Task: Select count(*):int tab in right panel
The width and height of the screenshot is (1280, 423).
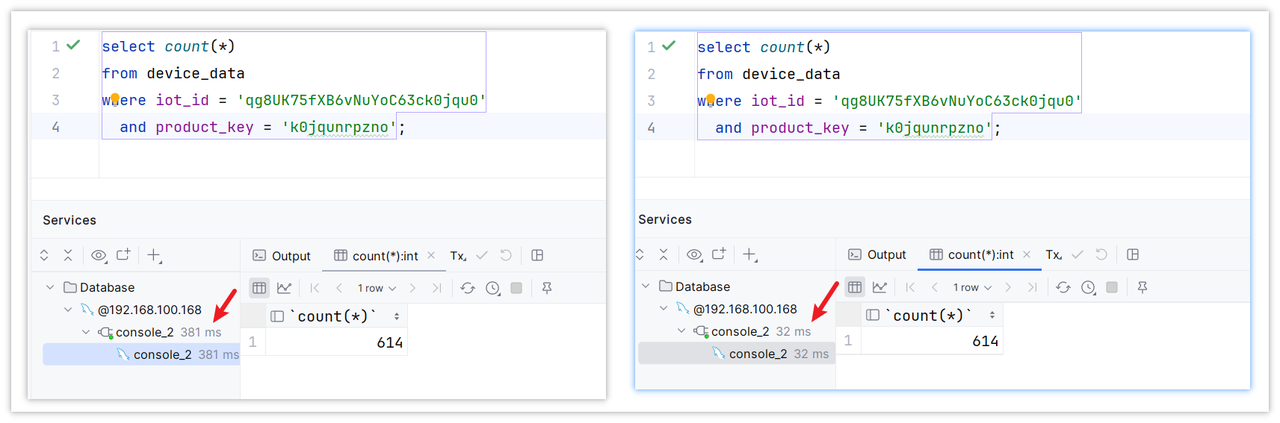Action: click(977, 255)
